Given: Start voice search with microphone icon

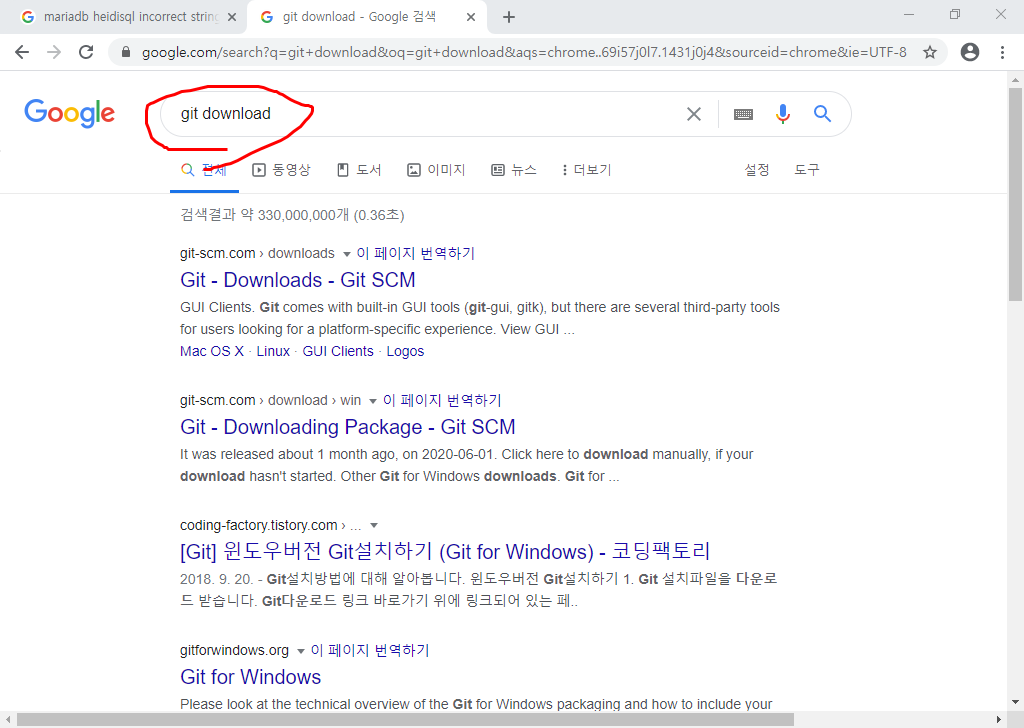Looking at the screenshot, I should pos(782,114).
